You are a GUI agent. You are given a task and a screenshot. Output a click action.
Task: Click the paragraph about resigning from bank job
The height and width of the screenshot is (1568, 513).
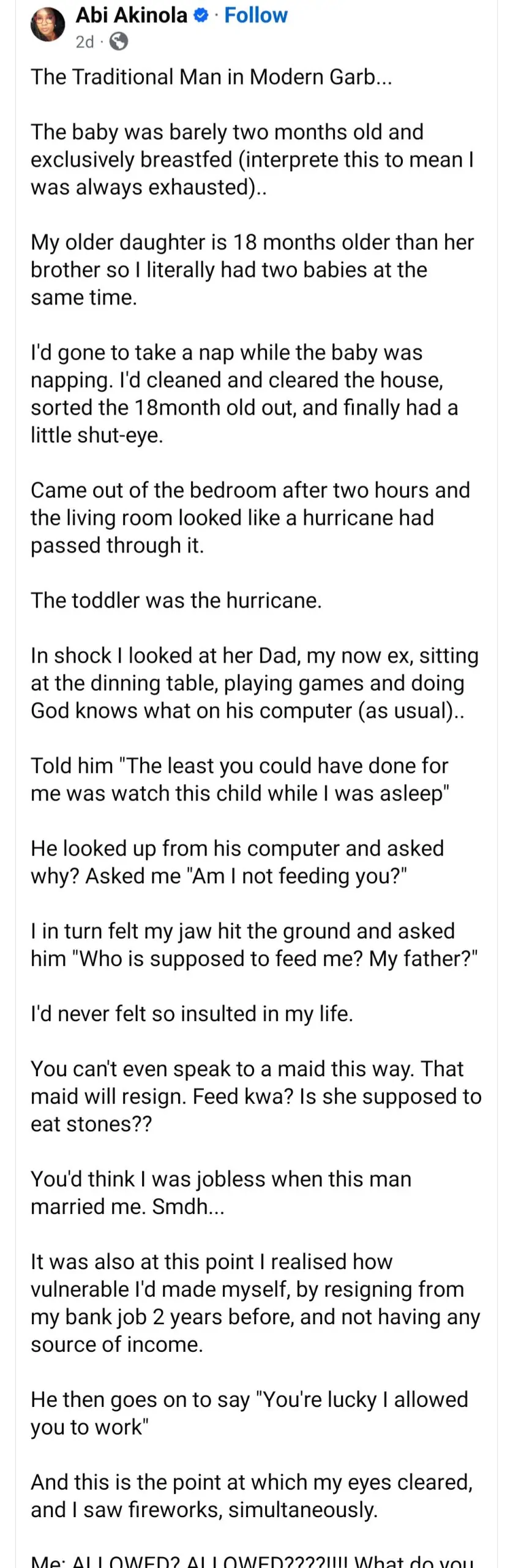pyautogui.click(x=255, y=1303)
